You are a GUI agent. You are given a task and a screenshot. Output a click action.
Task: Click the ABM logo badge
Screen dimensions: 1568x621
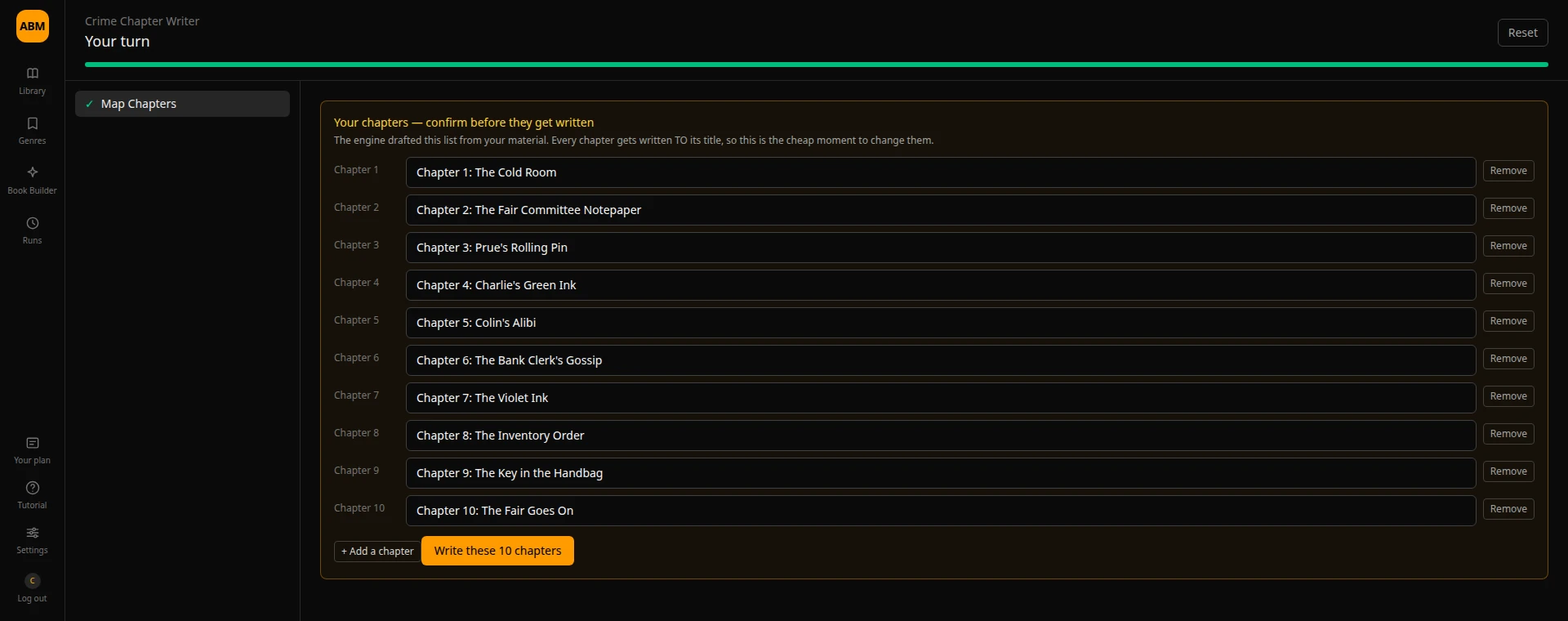point(33,26)
